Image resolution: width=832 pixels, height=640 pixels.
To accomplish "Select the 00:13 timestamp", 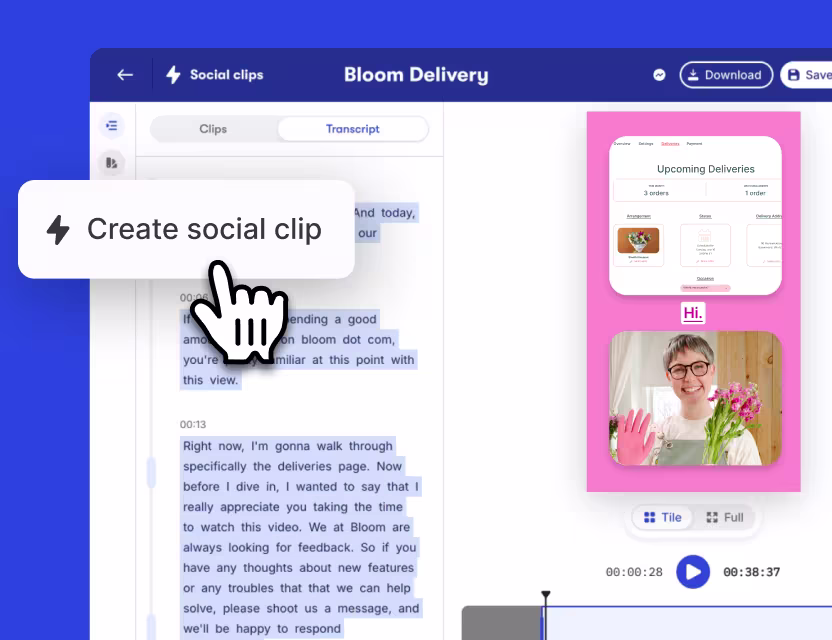I will click(193, 424).
